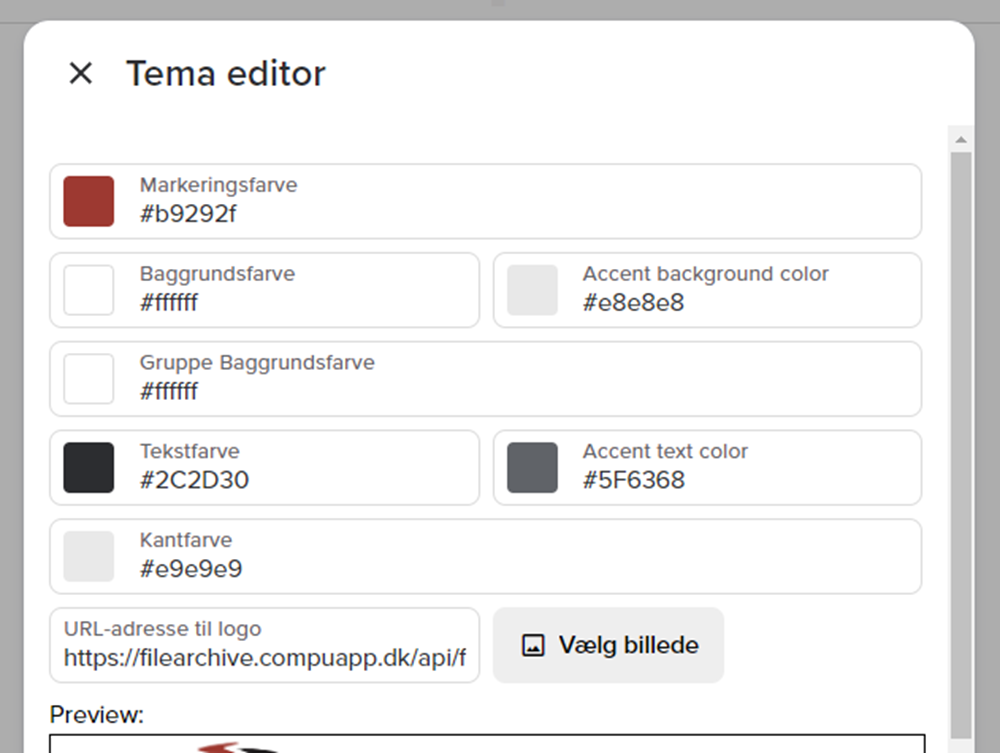Click the Tema editor title text
The width and height of the screenshot is (1000, 753).
pyautogui.click(x=226, y=73)
